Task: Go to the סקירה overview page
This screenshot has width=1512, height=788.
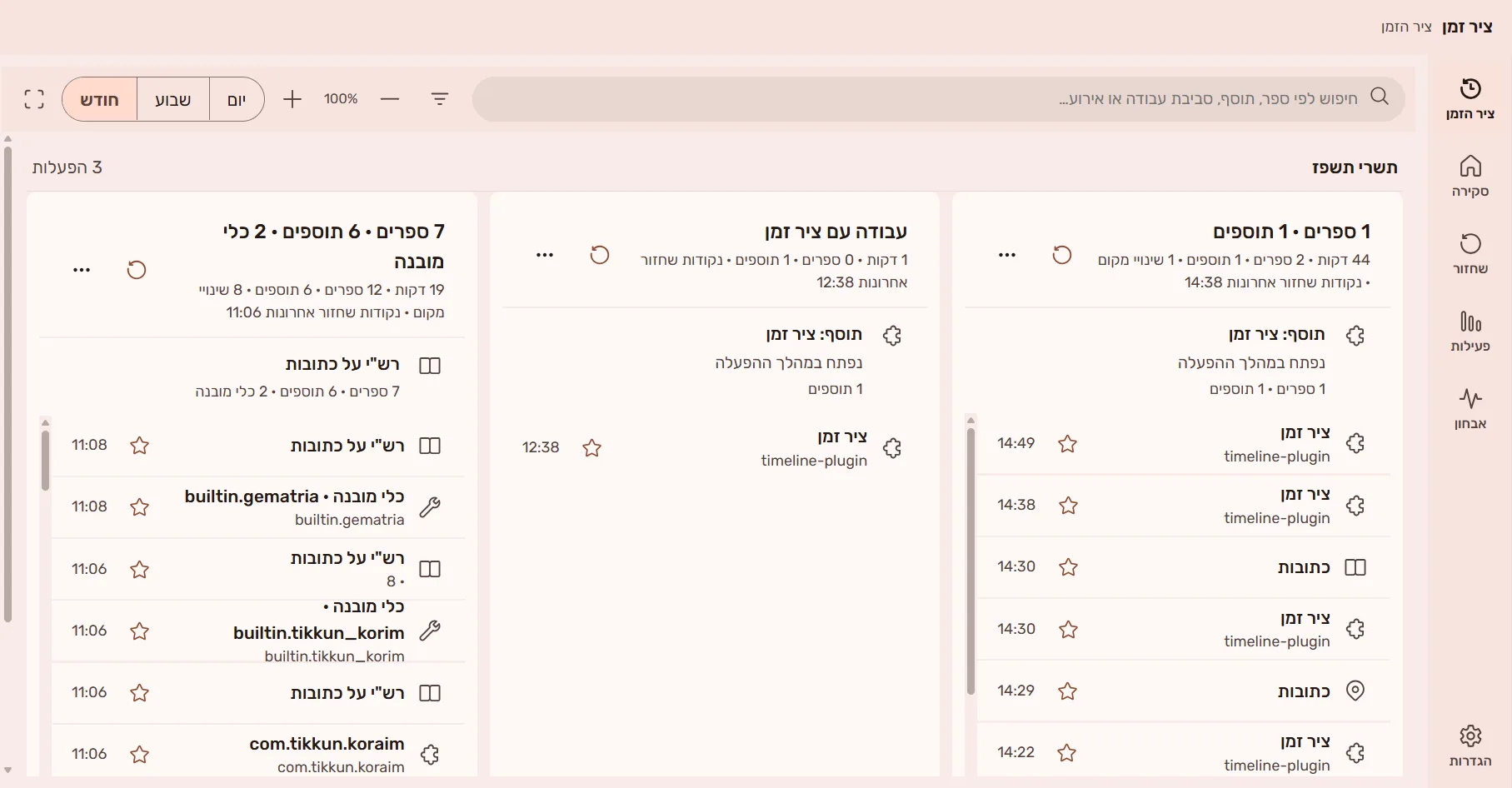Action: 1470,177
